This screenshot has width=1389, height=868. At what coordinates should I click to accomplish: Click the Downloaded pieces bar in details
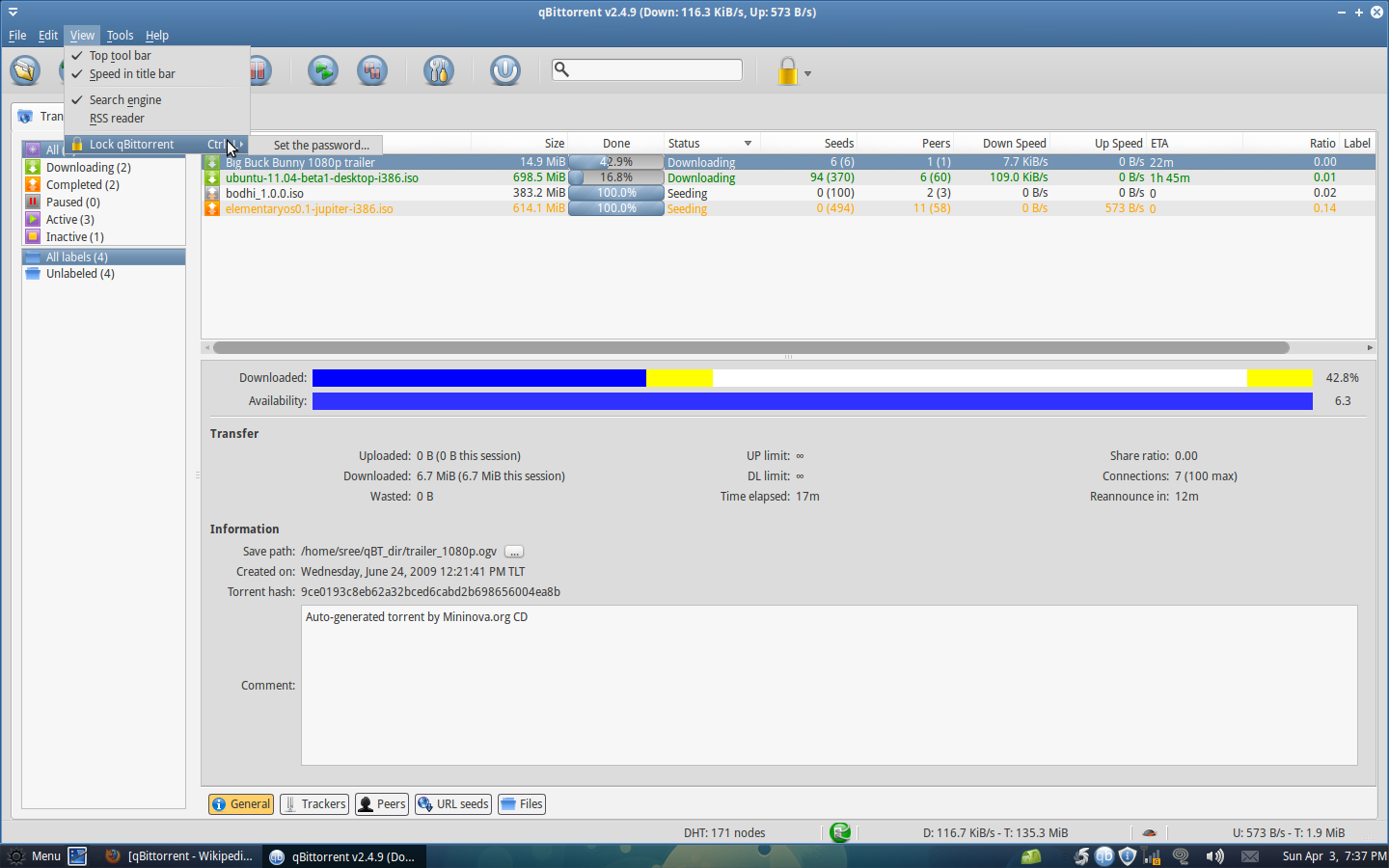click(812, 378)
